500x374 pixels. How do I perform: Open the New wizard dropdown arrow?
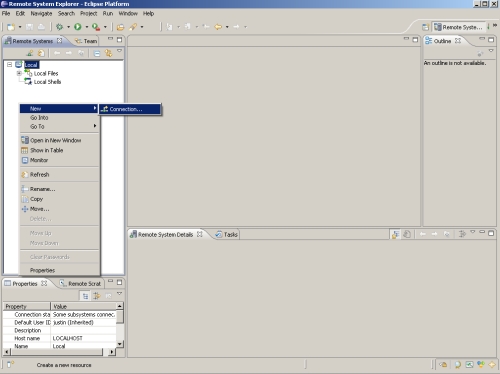click(20, 27)
